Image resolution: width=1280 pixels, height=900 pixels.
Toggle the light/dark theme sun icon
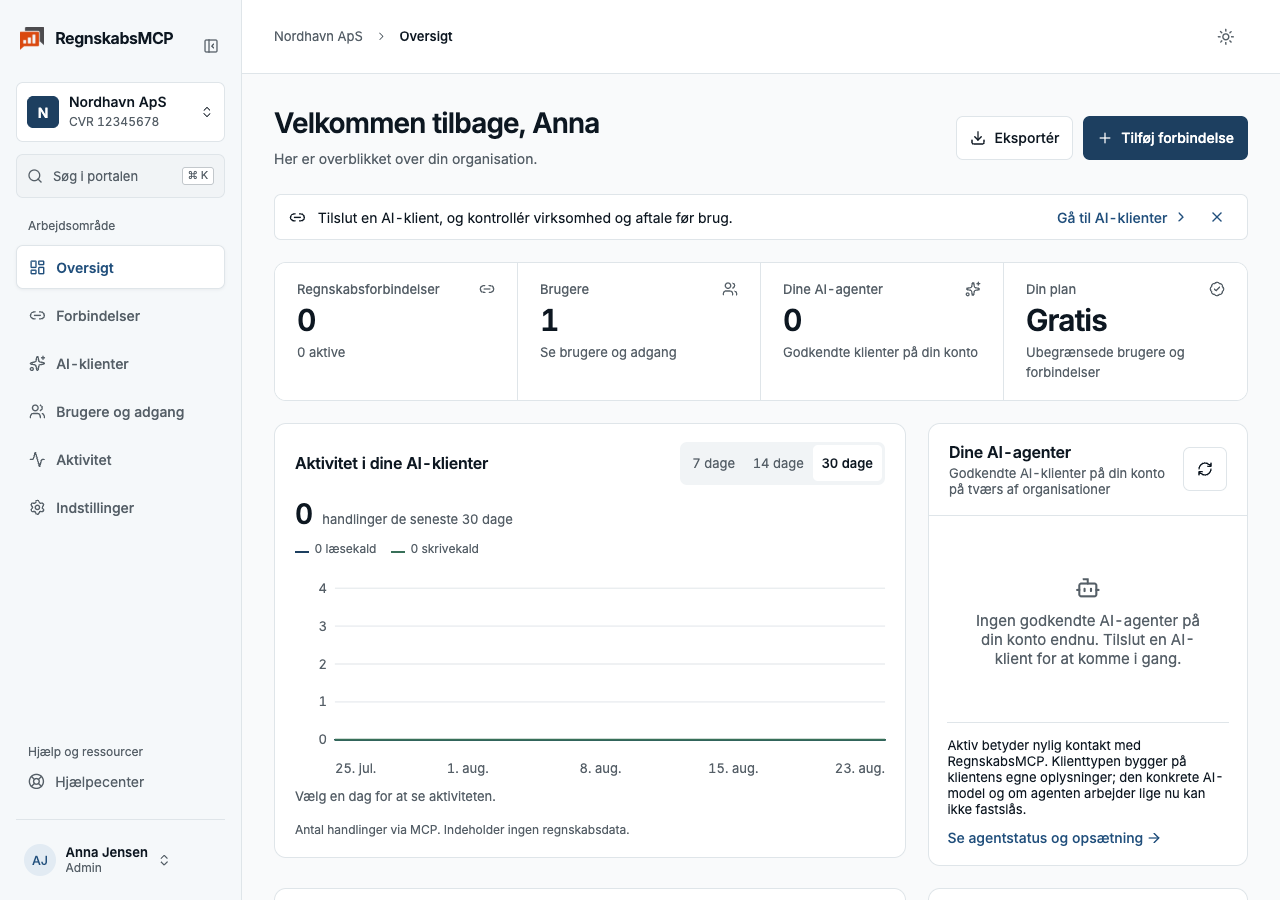click(1225, 37)
